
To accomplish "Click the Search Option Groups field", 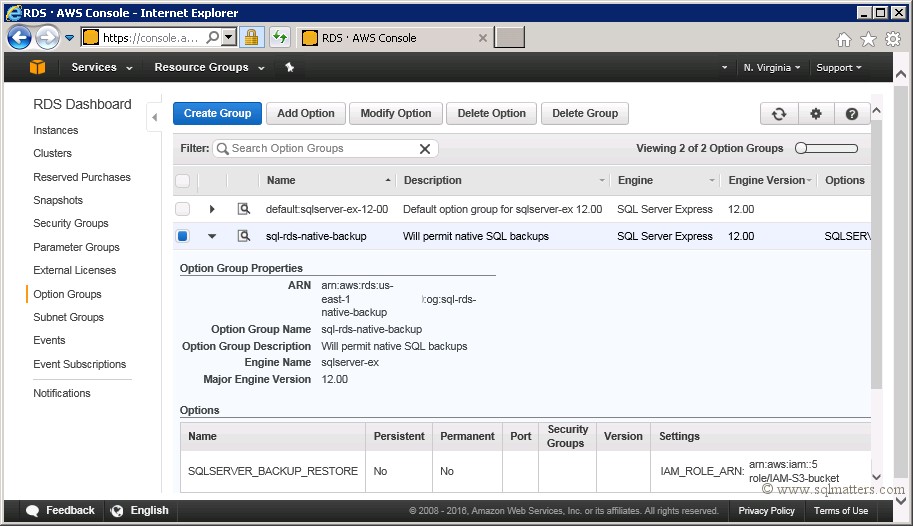I will (323, 149).
